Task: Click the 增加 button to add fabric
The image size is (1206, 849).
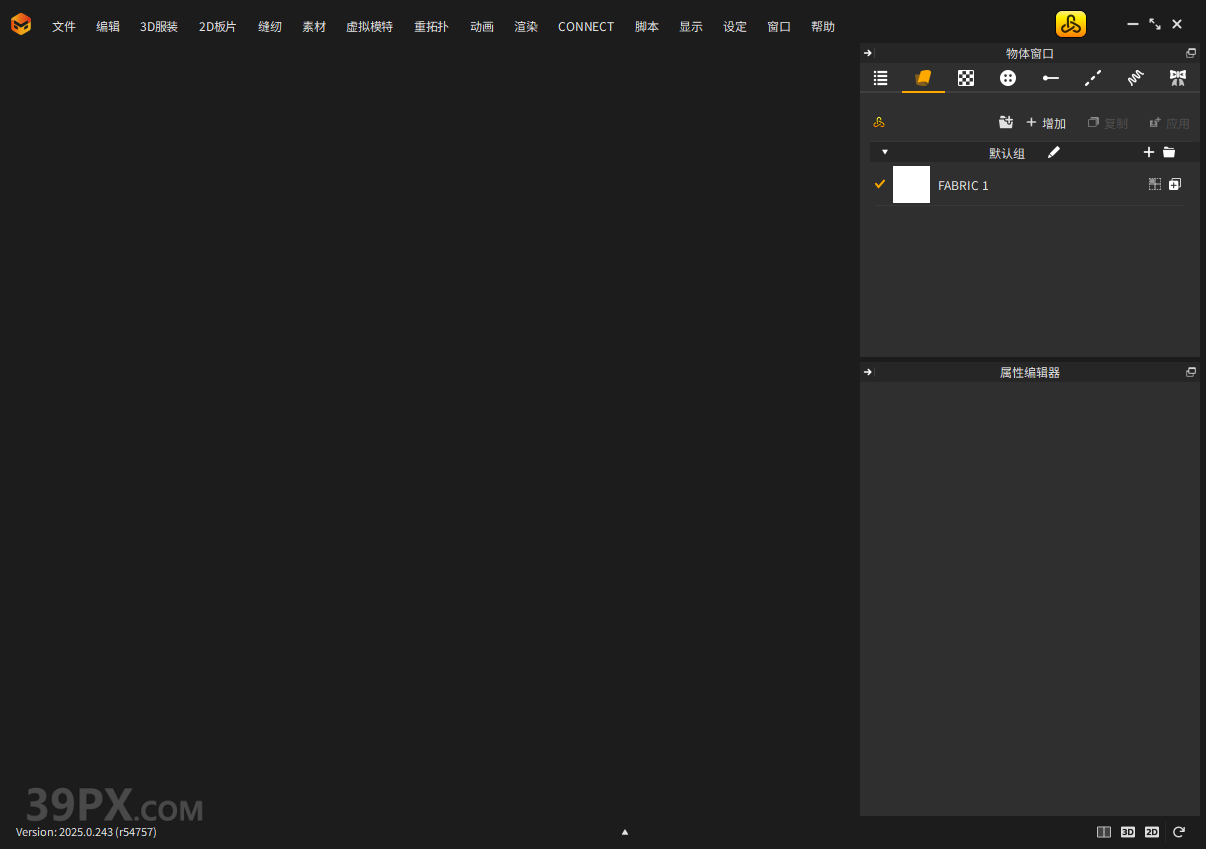Action: 1046,123
